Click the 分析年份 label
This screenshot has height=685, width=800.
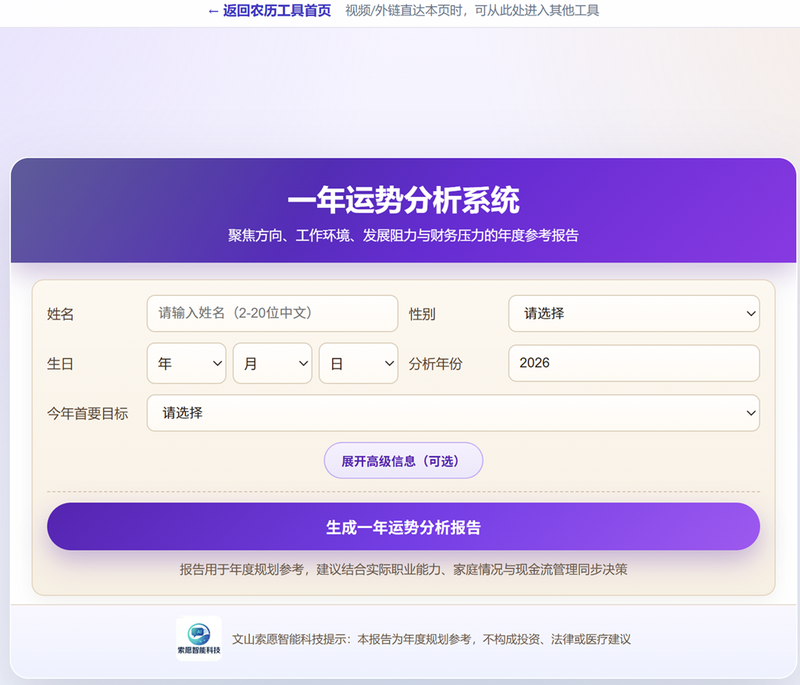[435, 364]
